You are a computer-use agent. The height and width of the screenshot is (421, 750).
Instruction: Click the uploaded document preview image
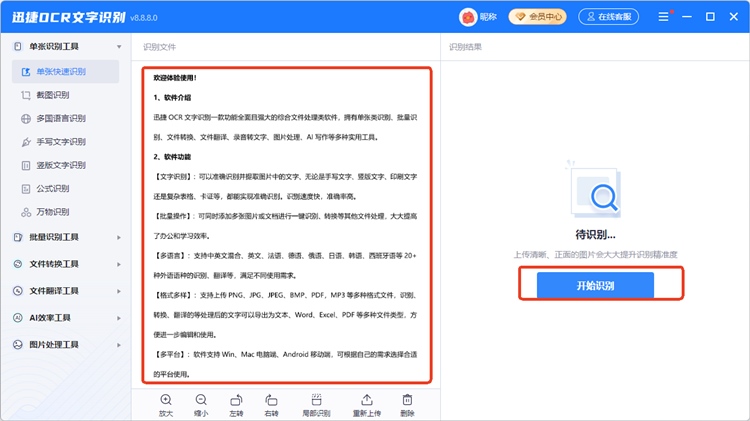[x=287, y=225]
